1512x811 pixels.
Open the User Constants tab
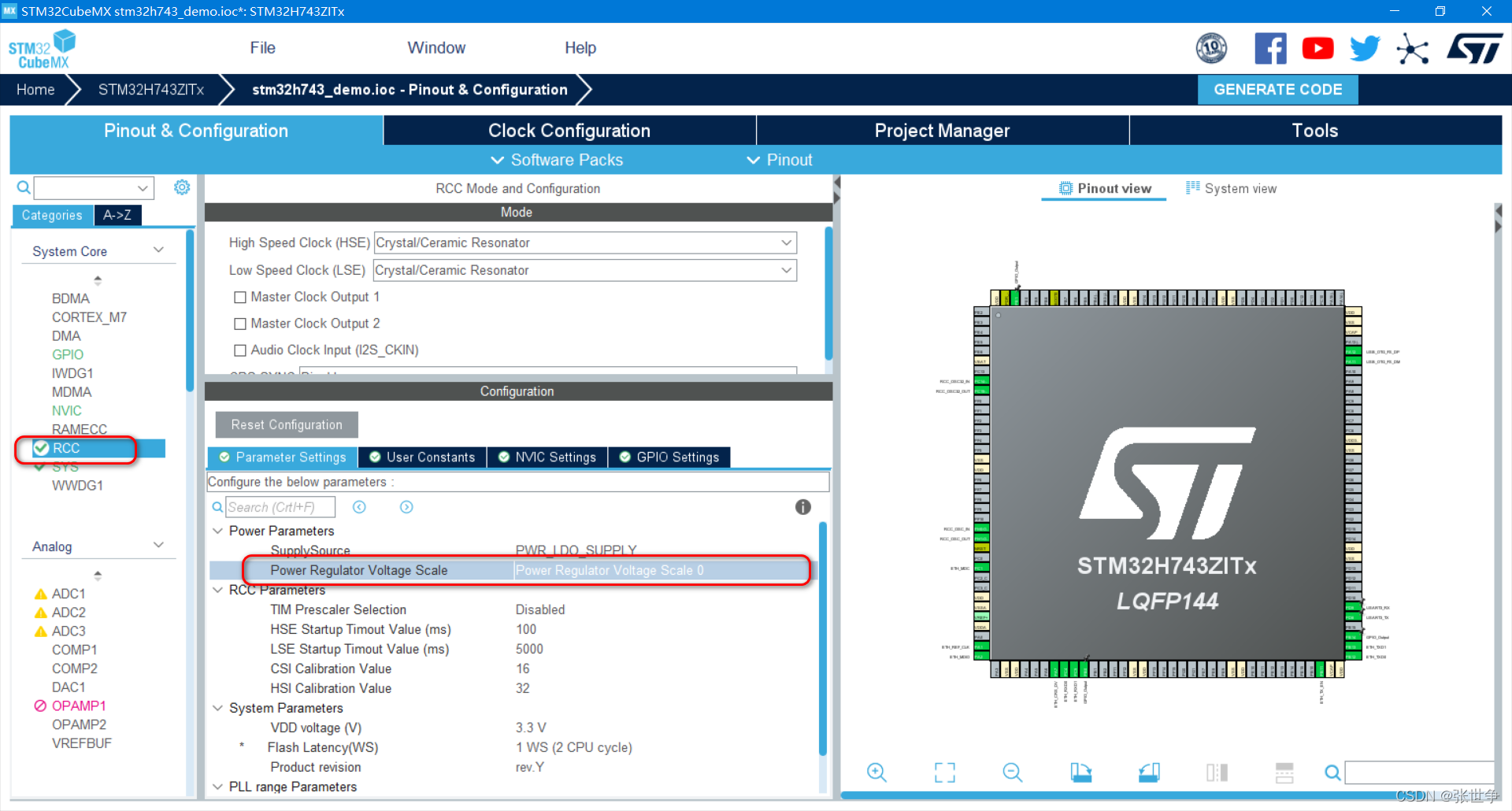click(x=422, y=457)
